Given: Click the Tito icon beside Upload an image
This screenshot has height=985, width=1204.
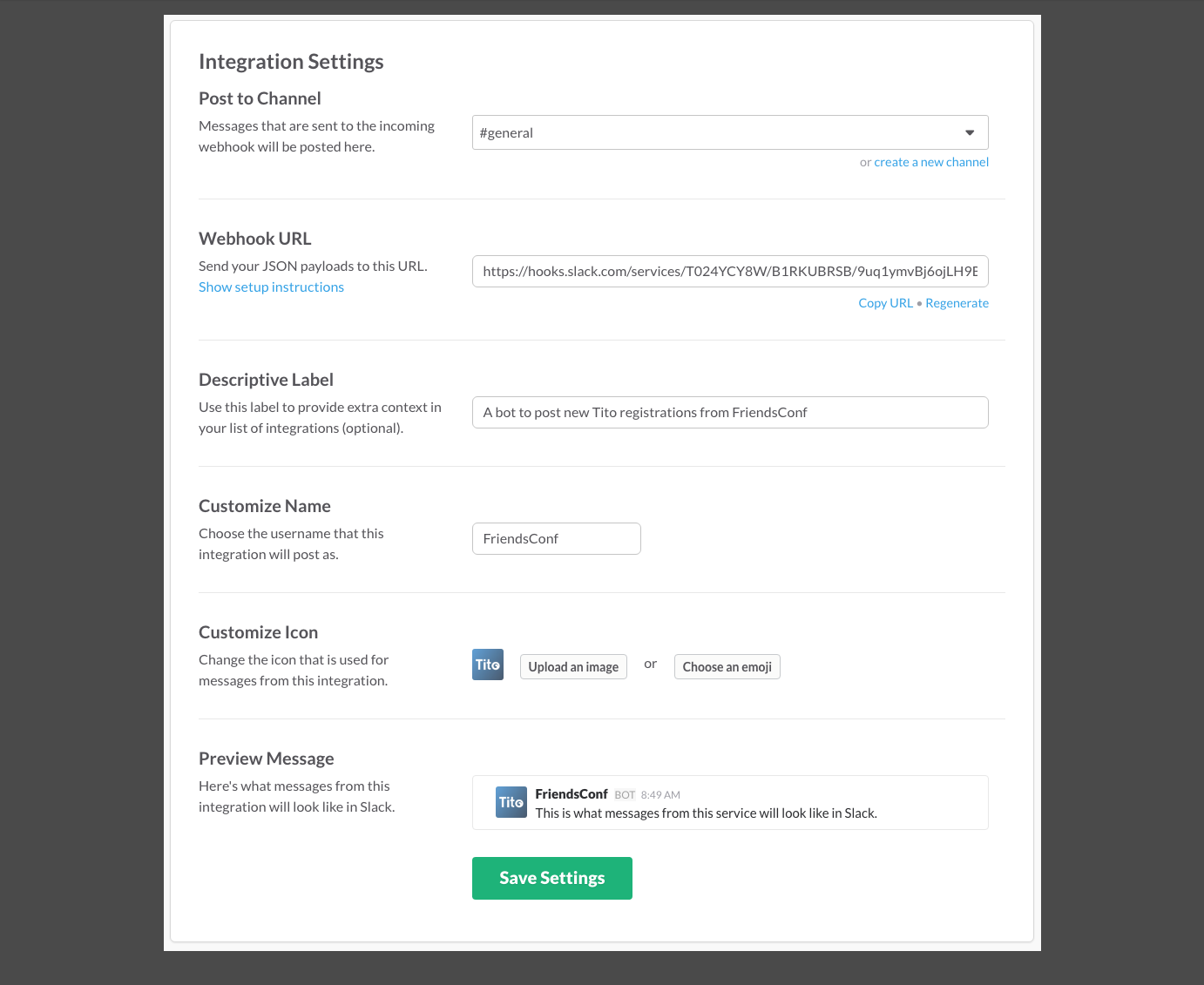Looking at the screenshot, I should (x=488, y=665).
